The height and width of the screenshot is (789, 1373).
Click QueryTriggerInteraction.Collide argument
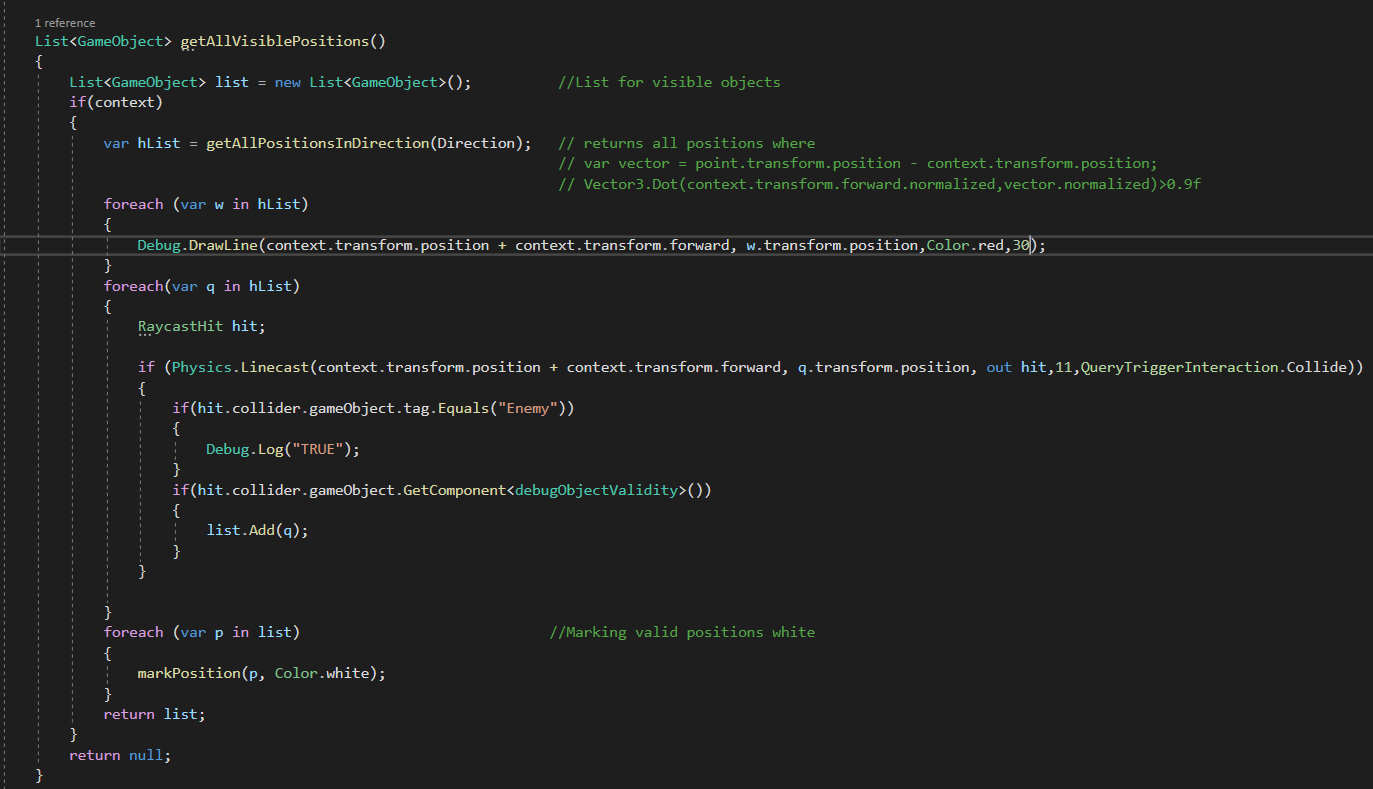pyautogui.click(x=1213, y=367)
